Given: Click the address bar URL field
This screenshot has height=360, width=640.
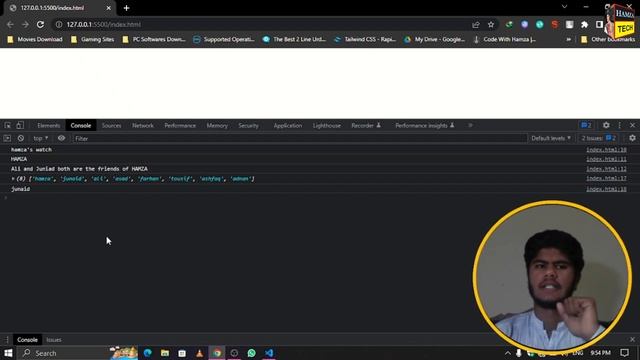Looking at the screenshot, I should tap(261, 24).
